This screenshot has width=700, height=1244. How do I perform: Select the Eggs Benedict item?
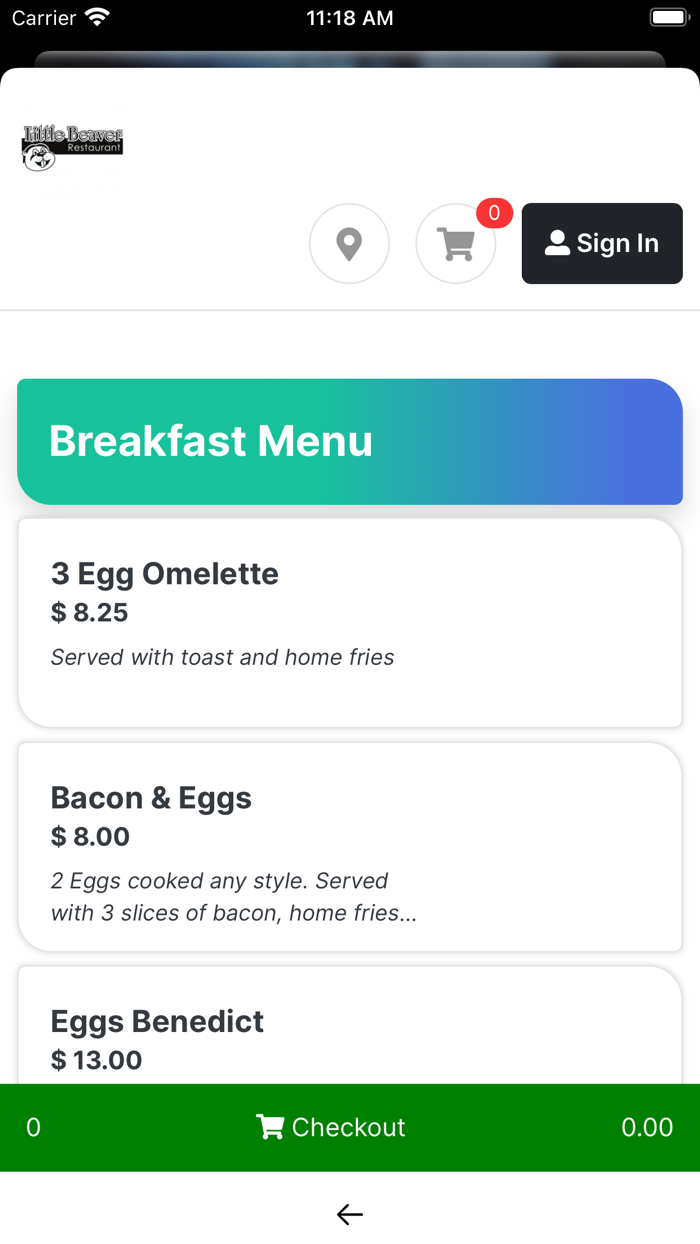point(158,1021)
